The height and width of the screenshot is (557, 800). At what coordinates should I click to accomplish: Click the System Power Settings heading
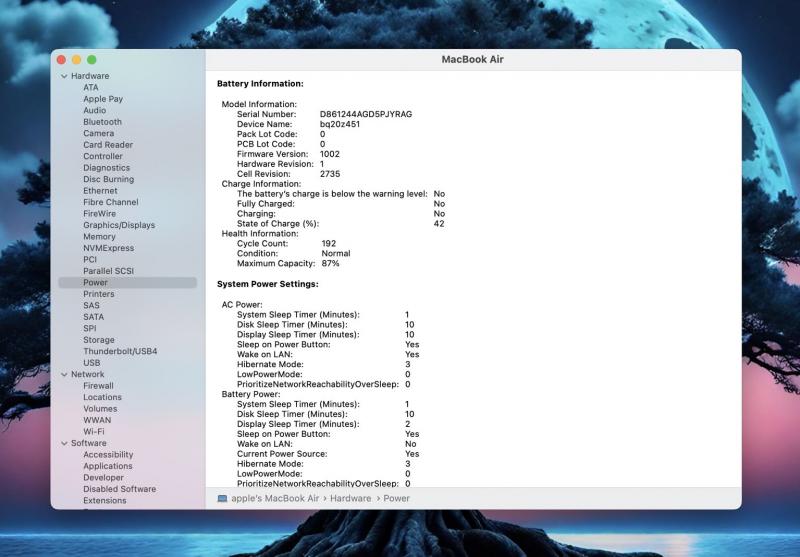(268, 284)
